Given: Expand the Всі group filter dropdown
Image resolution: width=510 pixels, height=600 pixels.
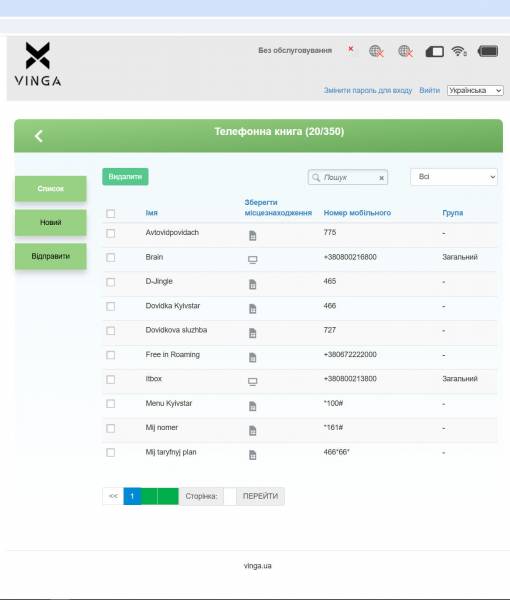Looking at the screenshot, I should pyautogui.click(x=454, y=177).
